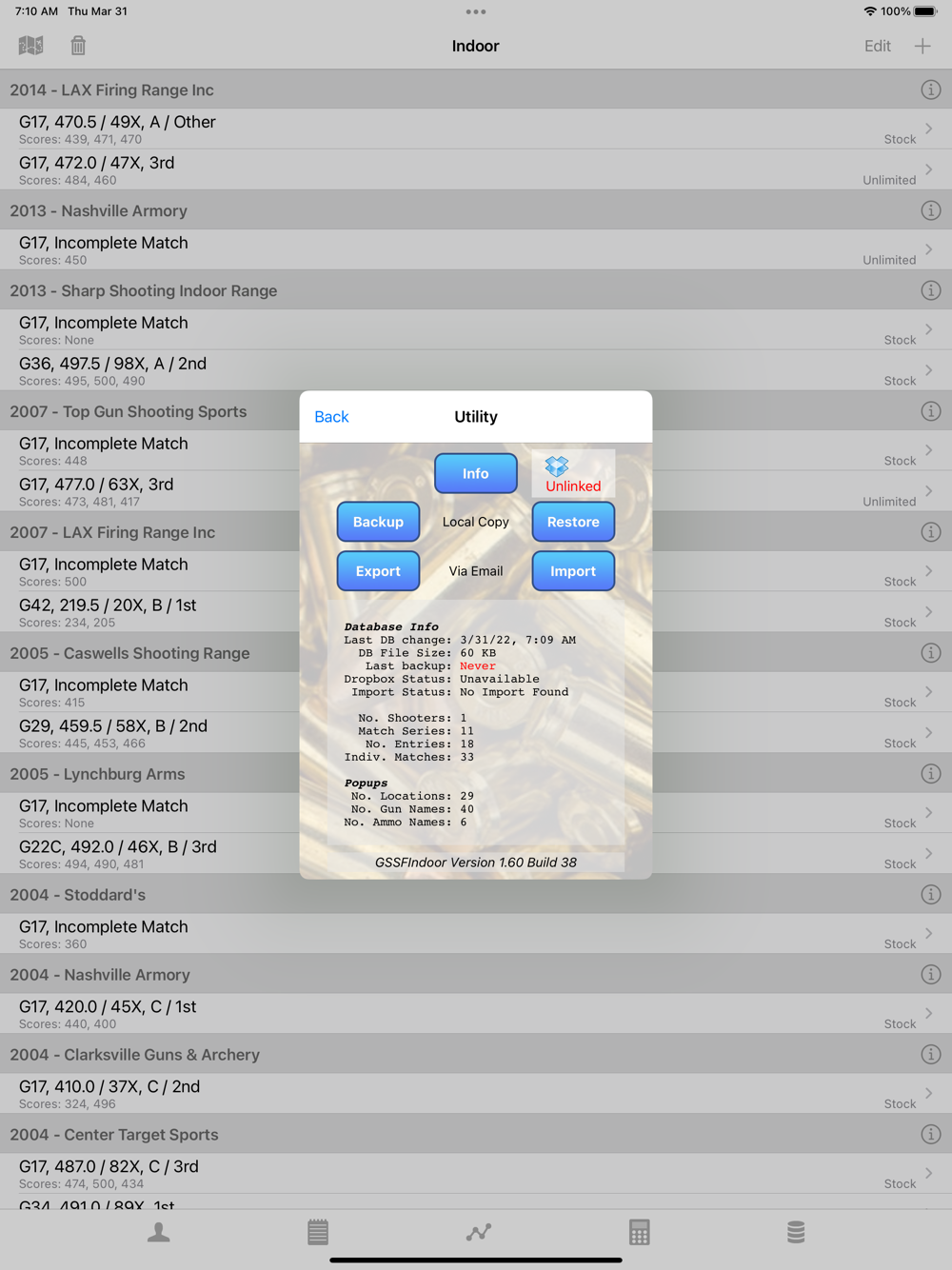Select the 2004 - Stoddard's header
Screen dimensions: 952x1270
click(x=476, y=895)
